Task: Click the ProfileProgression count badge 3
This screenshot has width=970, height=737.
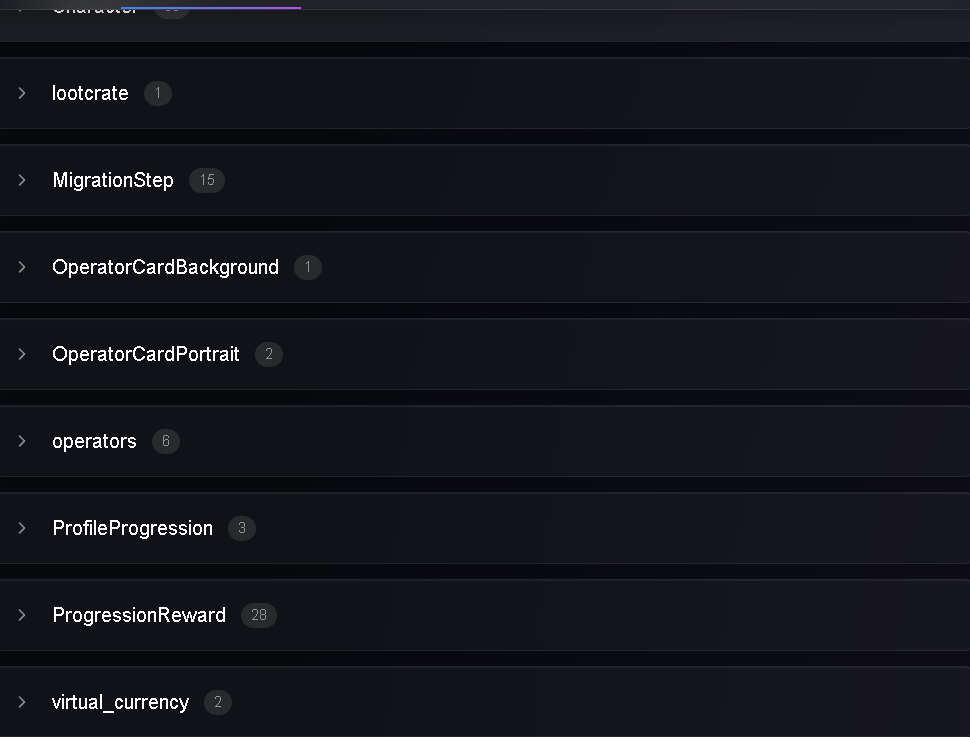Action: pyautogui.click(x=242, y=528)
